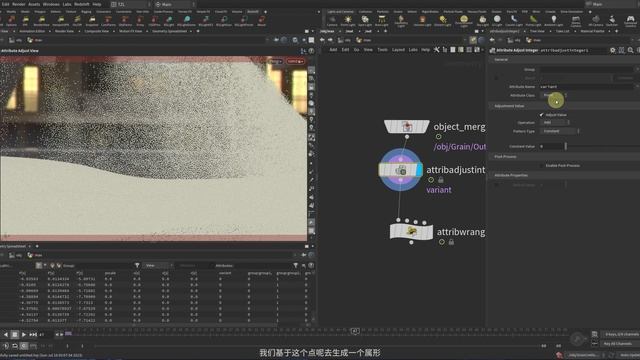This screenshot has width=640, height=360.
Task: Enable the Post-Process checkbox
Action: click(x=542, y=166)
